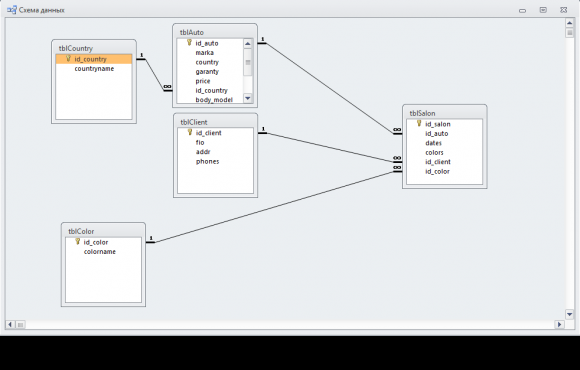The image size is (580, 370).
Task: Select the dates field in tblSalon
Action: coord(444,143)
